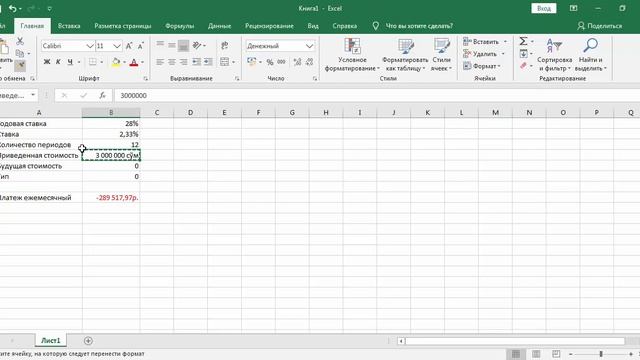Click the formula bar showing 3000000
The image size is (640, 360).
click(376, 96)
